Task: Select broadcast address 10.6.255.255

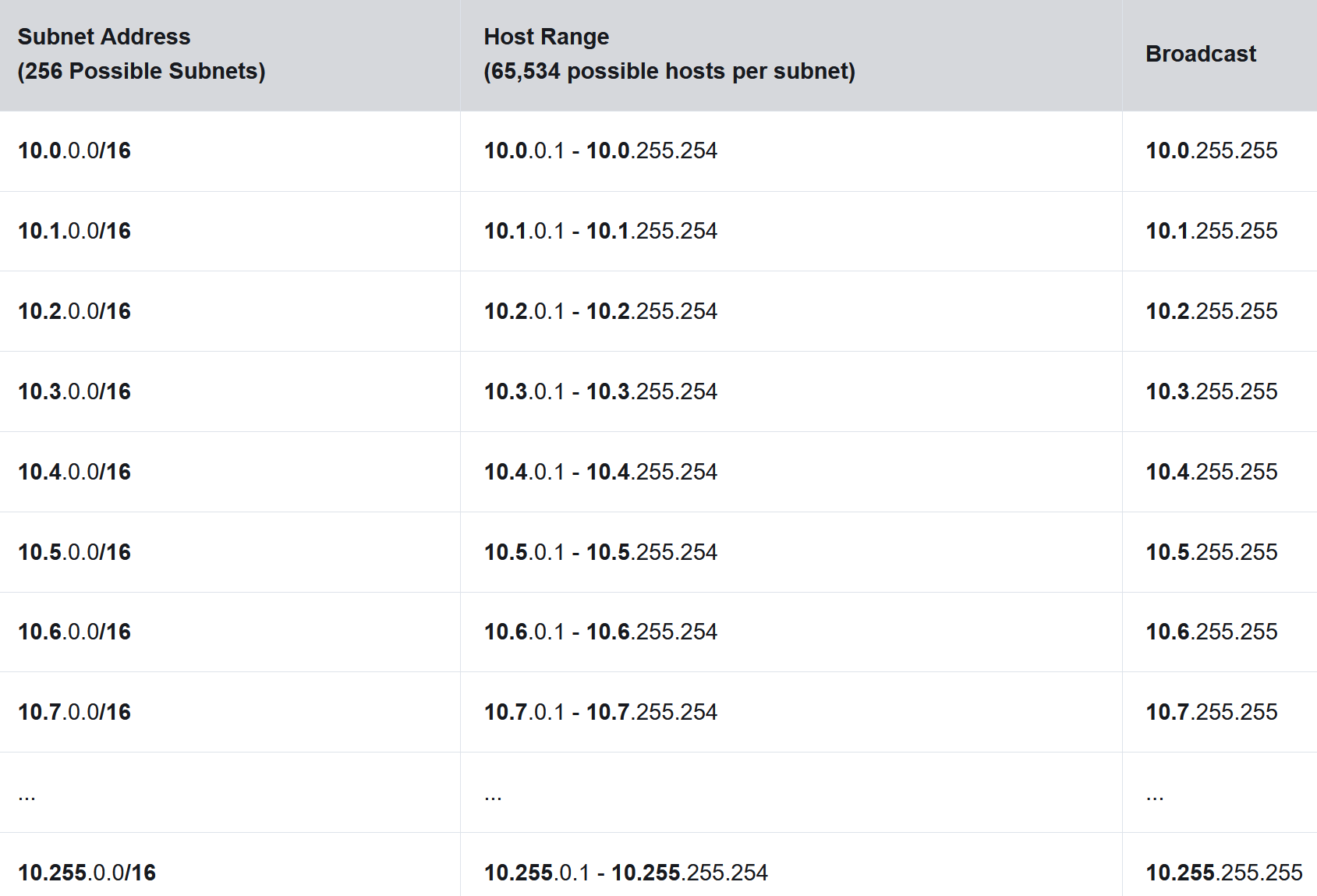Action: [1211, 632]
